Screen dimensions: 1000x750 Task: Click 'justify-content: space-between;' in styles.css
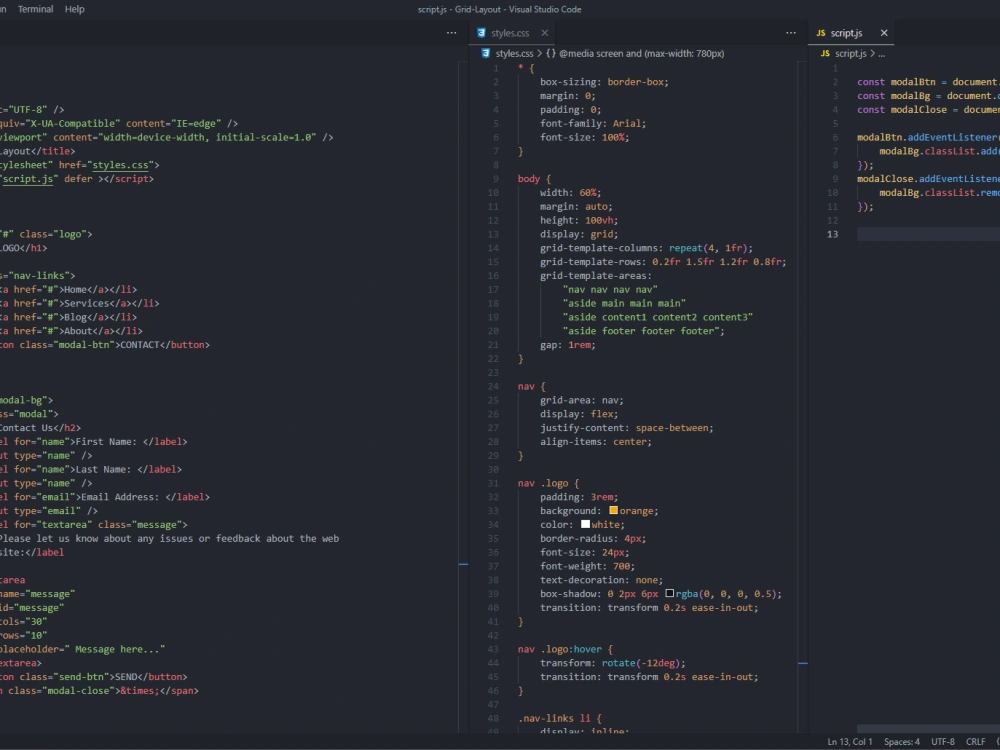(627, 428)
